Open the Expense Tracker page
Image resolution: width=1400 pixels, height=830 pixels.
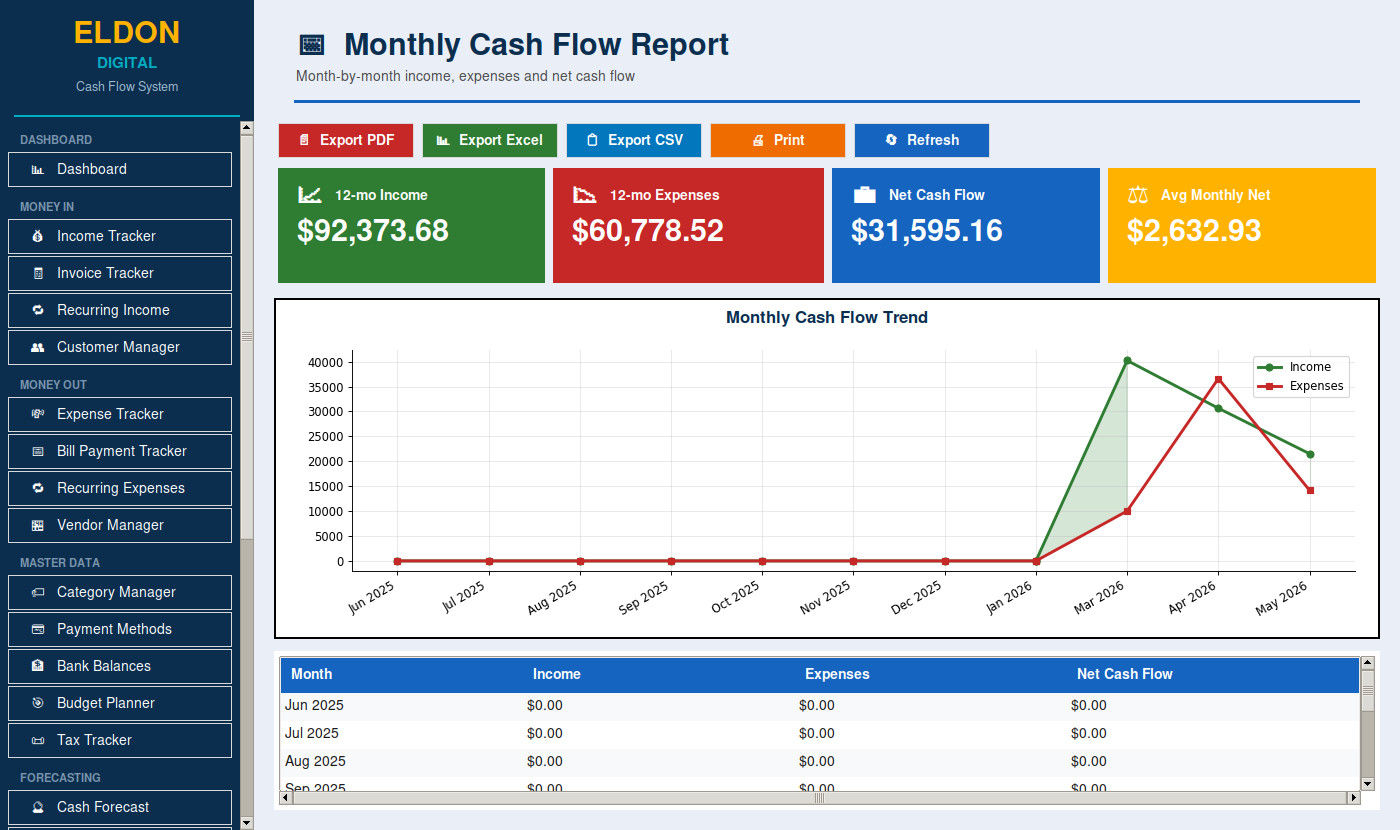coord(120,414)
